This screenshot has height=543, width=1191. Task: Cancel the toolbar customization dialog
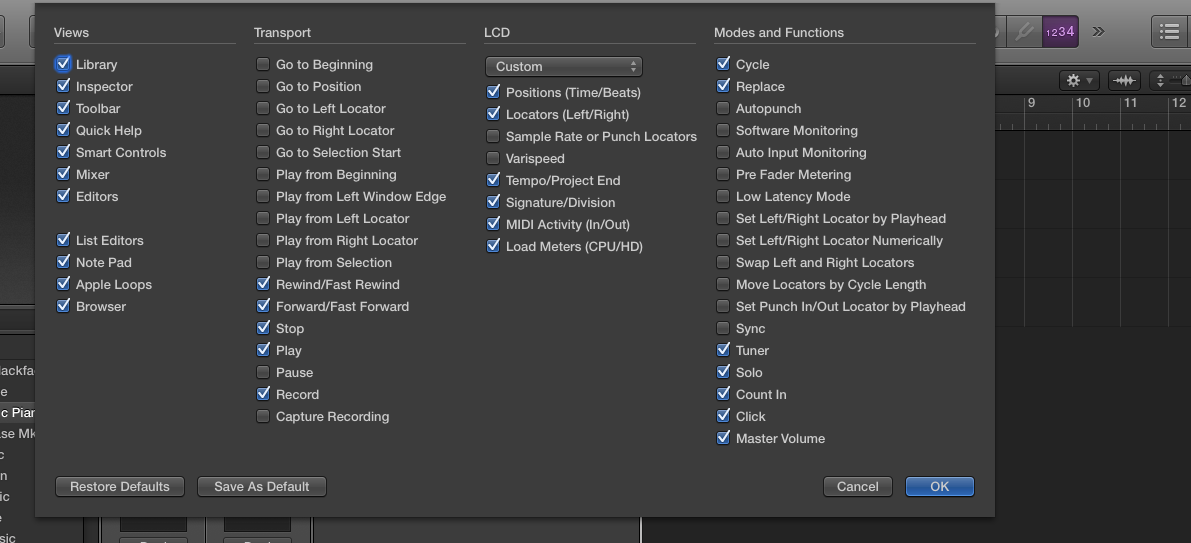pos(857,486)
